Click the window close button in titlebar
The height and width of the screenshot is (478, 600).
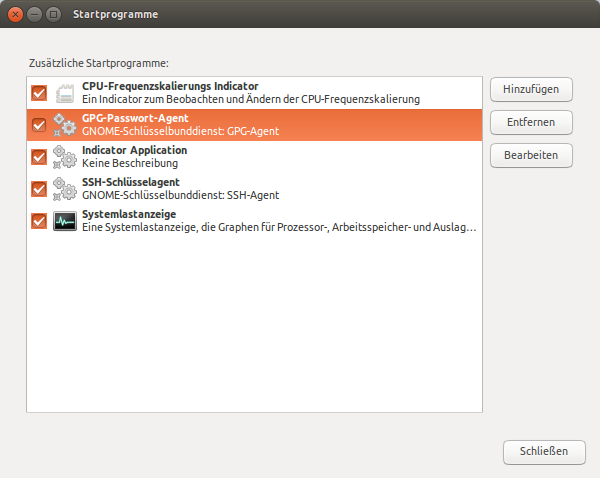[x=16, y=15]
